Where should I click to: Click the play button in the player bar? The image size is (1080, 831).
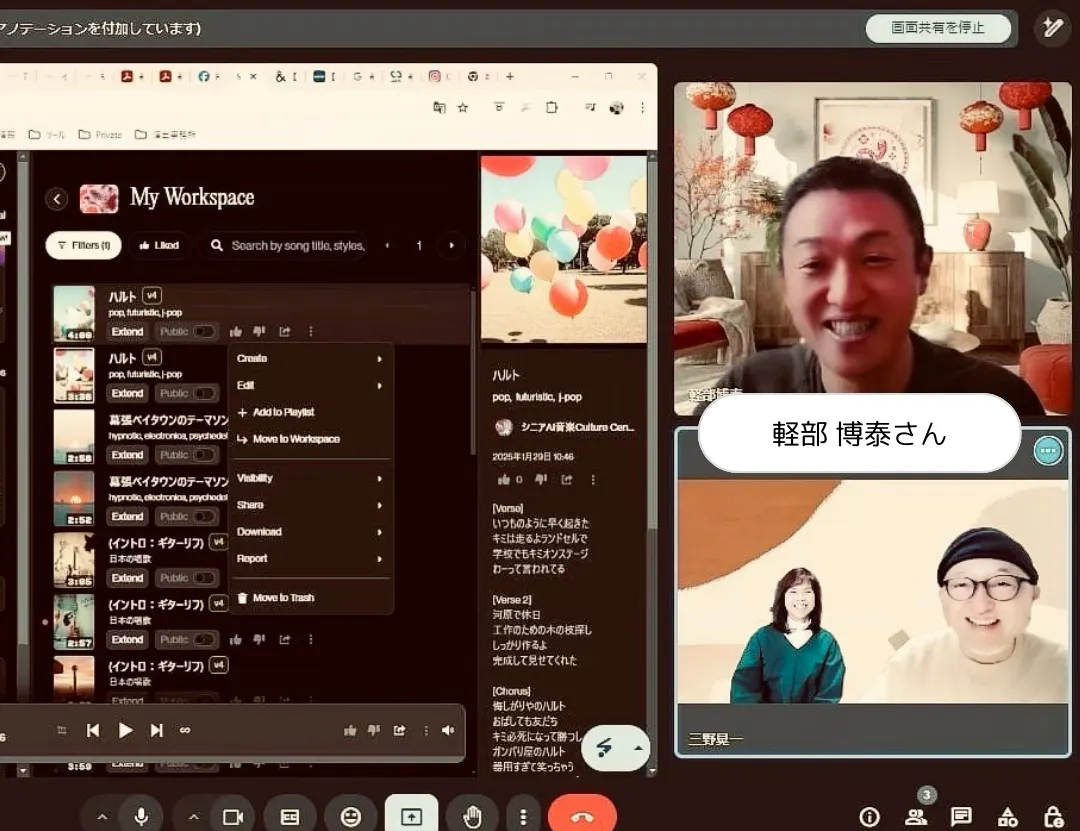125,730
